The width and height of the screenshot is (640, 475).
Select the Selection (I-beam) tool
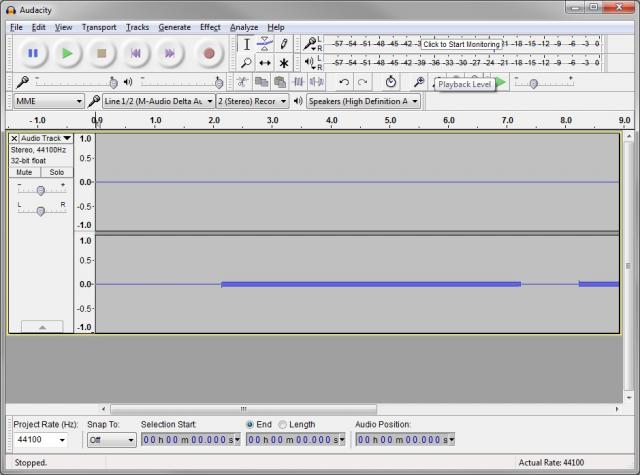click(x=247, y=44)
